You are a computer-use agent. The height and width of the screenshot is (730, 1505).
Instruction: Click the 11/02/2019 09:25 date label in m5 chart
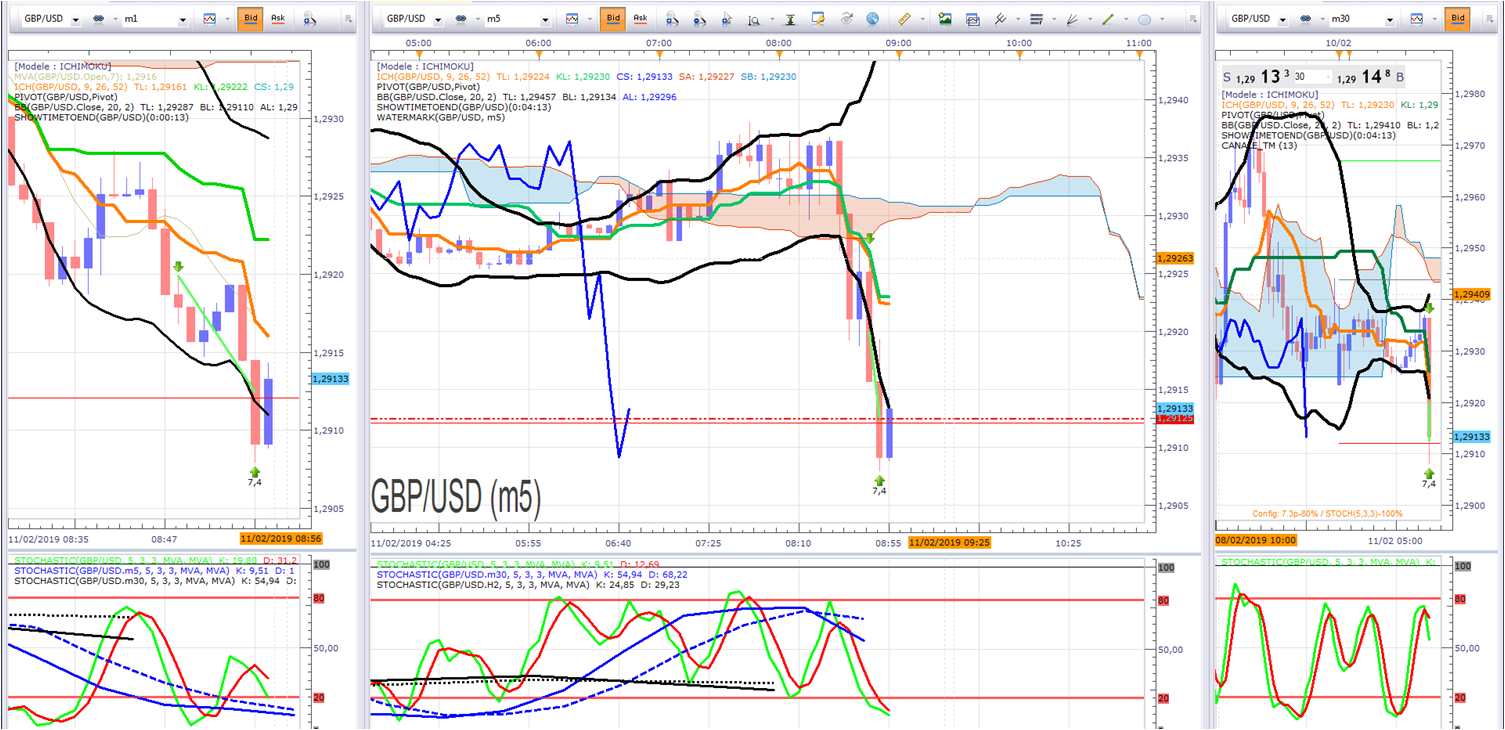point(948,542)
